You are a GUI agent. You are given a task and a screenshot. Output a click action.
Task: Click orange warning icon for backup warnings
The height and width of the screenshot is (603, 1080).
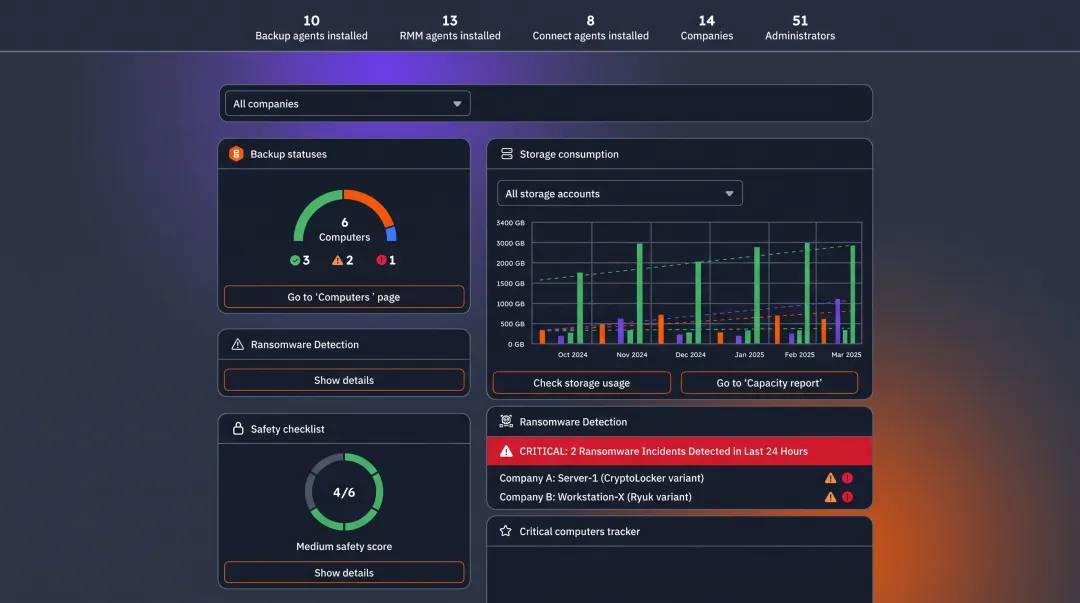pos(338,260)
